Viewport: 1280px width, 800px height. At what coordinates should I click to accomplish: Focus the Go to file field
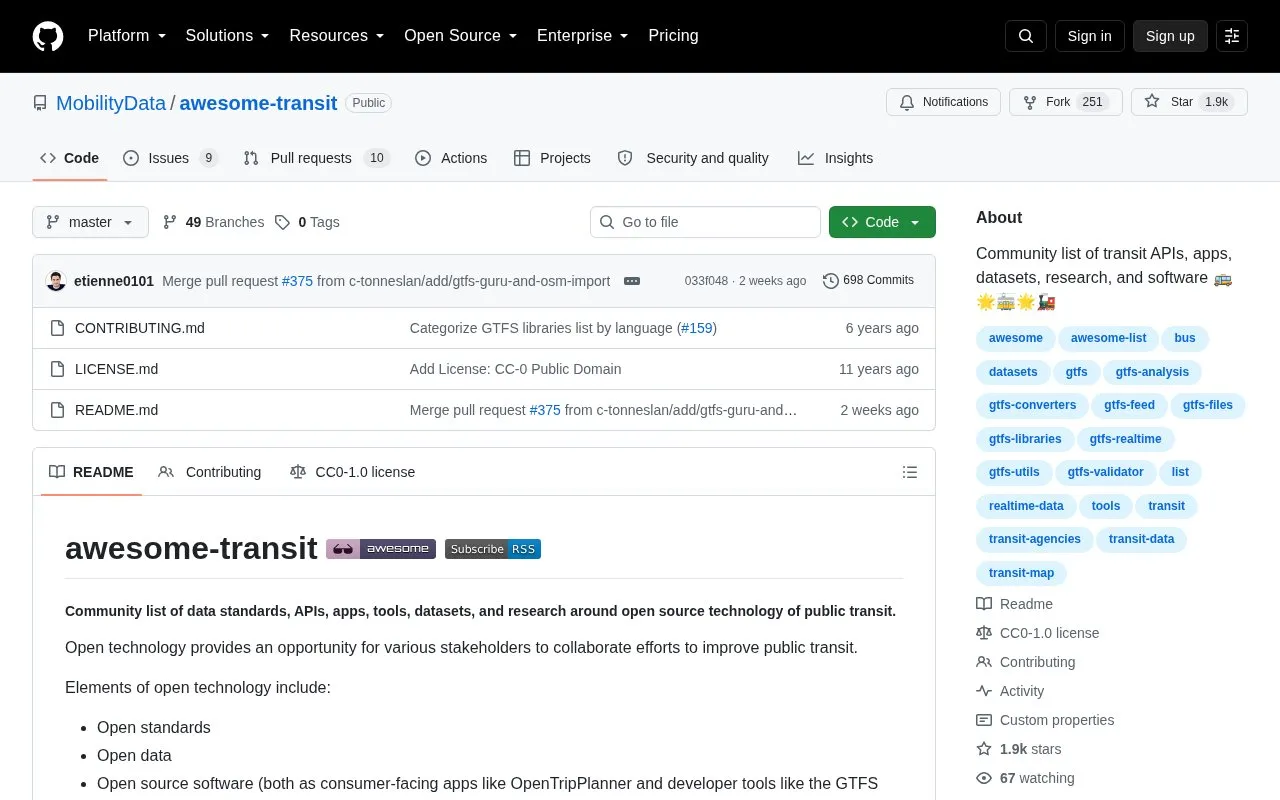(x=705, y=222)
